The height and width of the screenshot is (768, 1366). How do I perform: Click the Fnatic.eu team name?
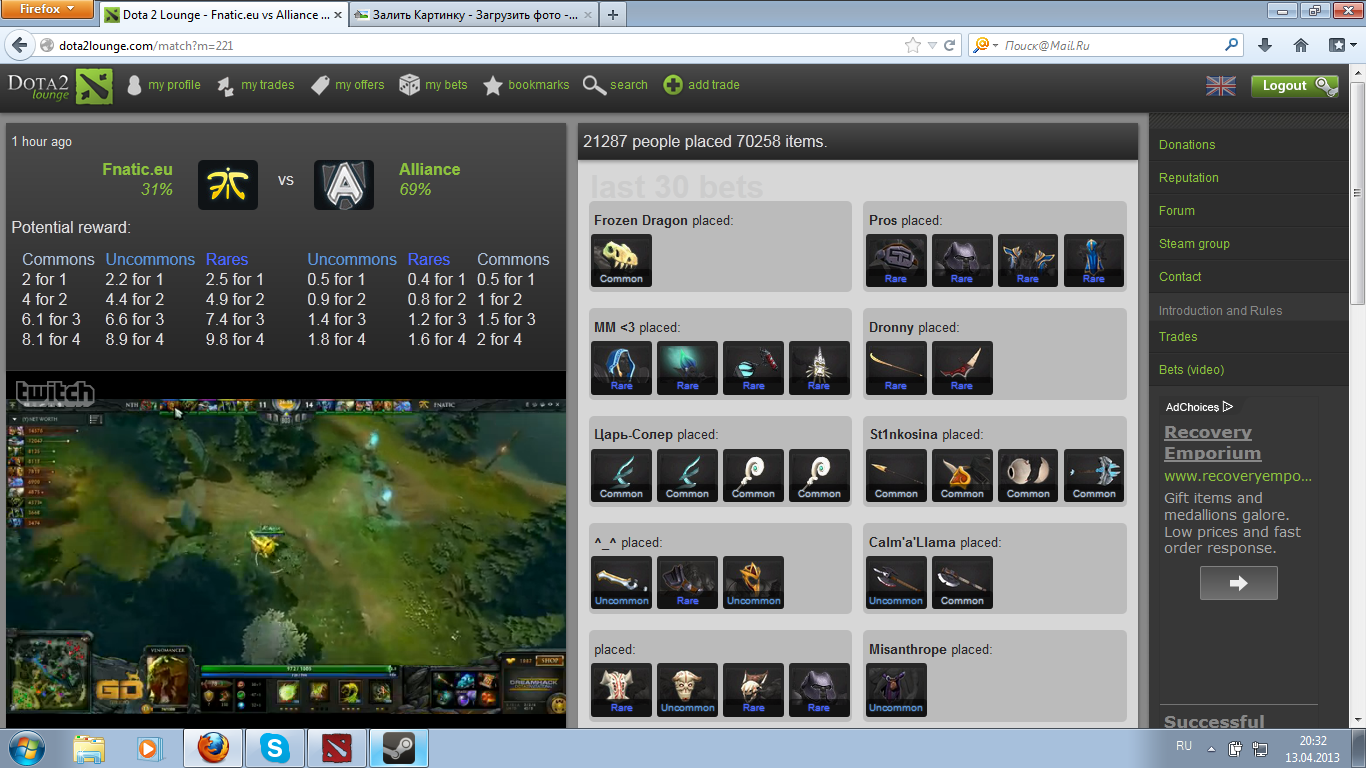[138, 170]
